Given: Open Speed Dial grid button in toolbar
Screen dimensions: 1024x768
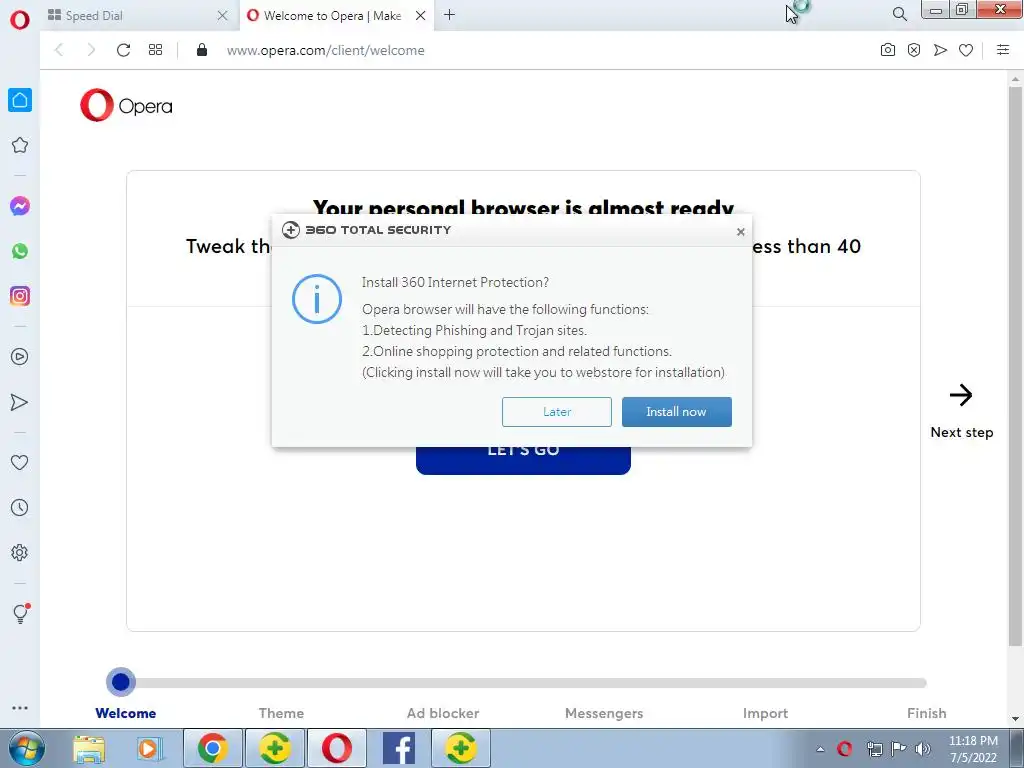Looking at the screenshot, I should [155, 50].
